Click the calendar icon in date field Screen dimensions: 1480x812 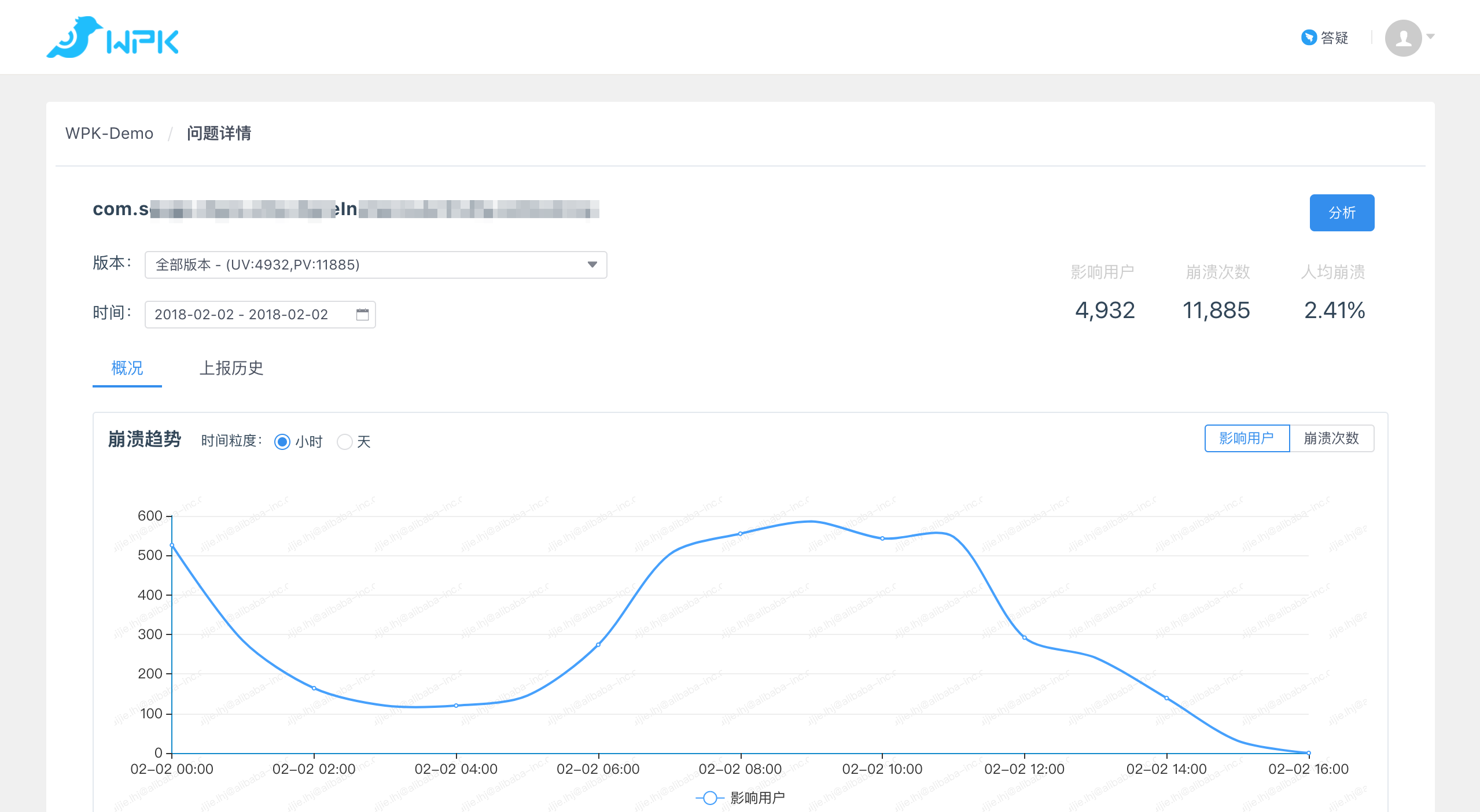362,315
